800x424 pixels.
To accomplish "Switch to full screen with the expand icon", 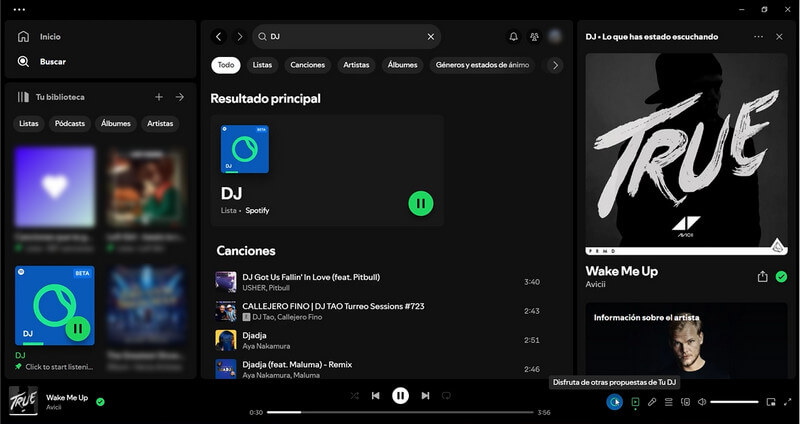I will (787, 402).
